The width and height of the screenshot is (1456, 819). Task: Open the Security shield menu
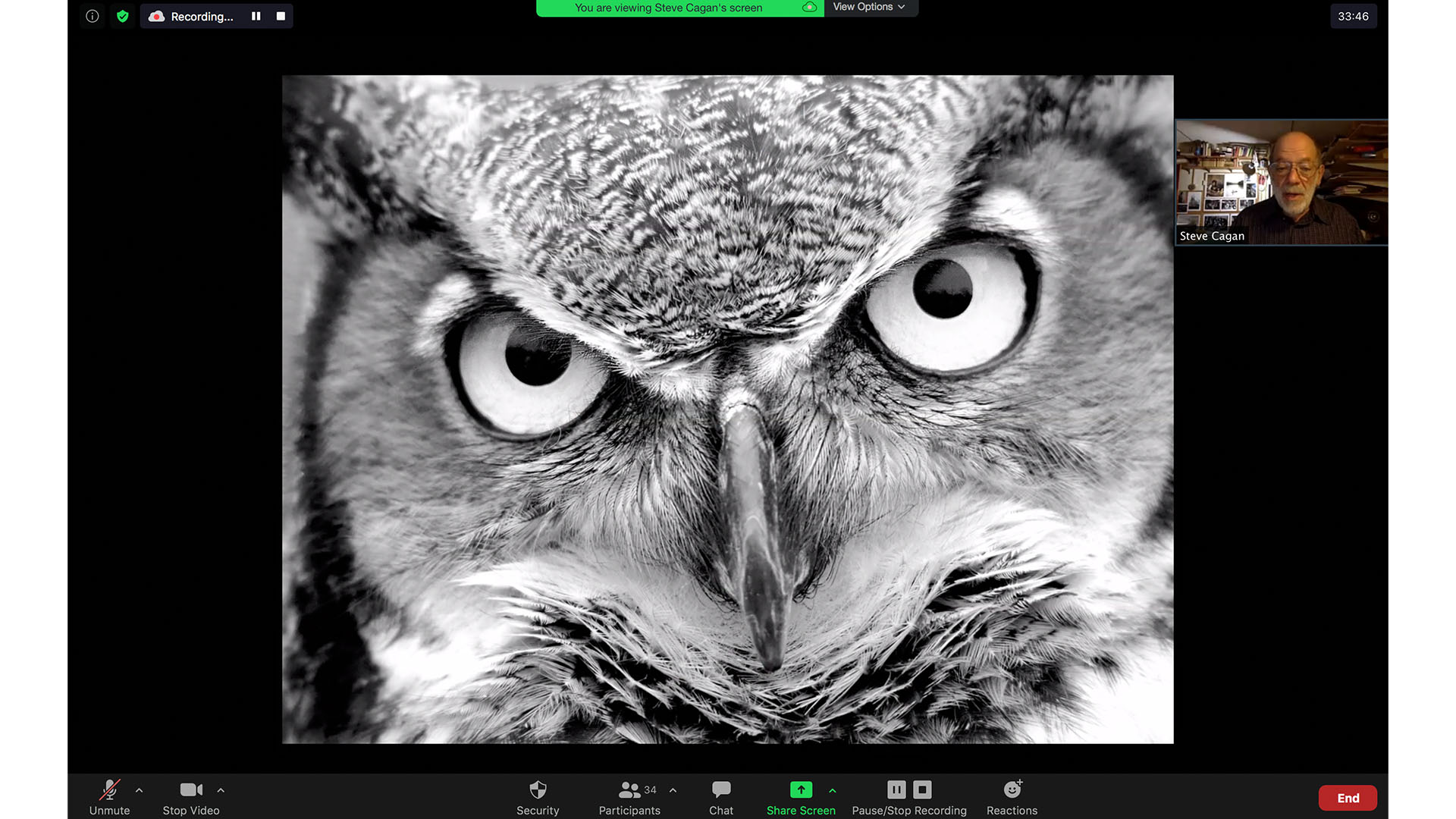(x=538, y=797)
